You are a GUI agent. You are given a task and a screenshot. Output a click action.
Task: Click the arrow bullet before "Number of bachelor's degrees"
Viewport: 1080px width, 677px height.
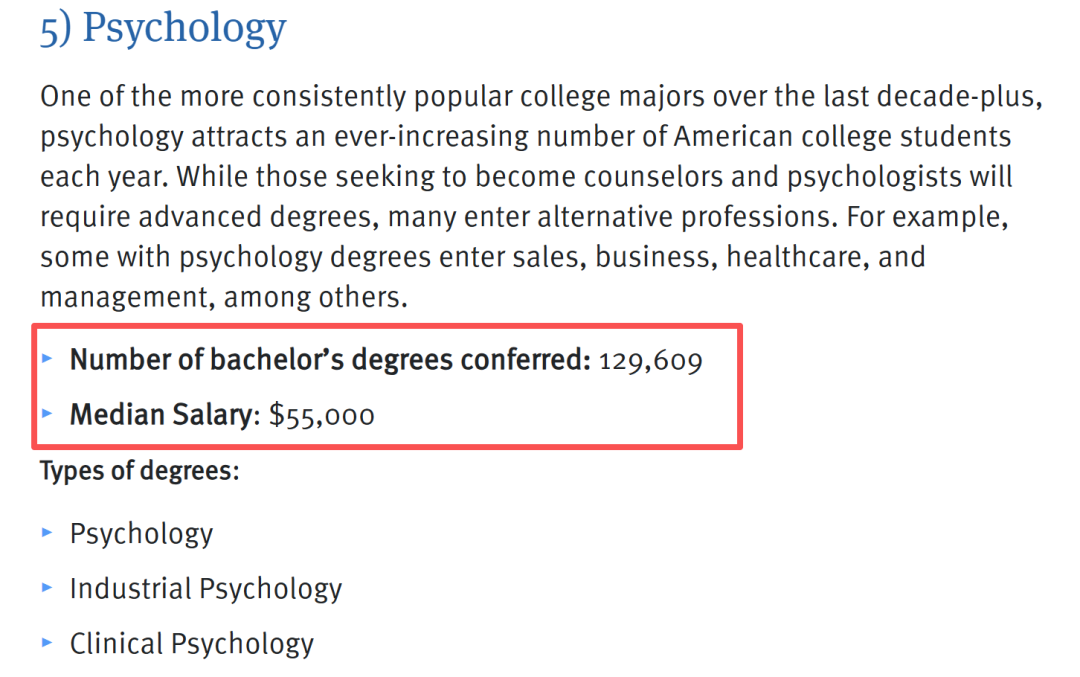click(48, 358)
